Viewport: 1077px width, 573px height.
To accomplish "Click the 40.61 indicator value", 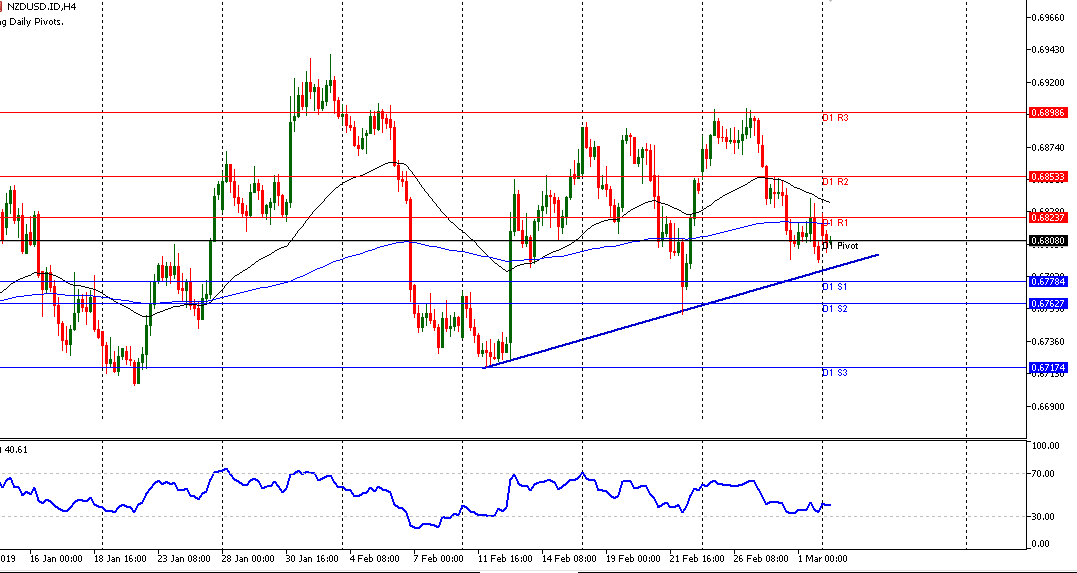I will [16, 449].
